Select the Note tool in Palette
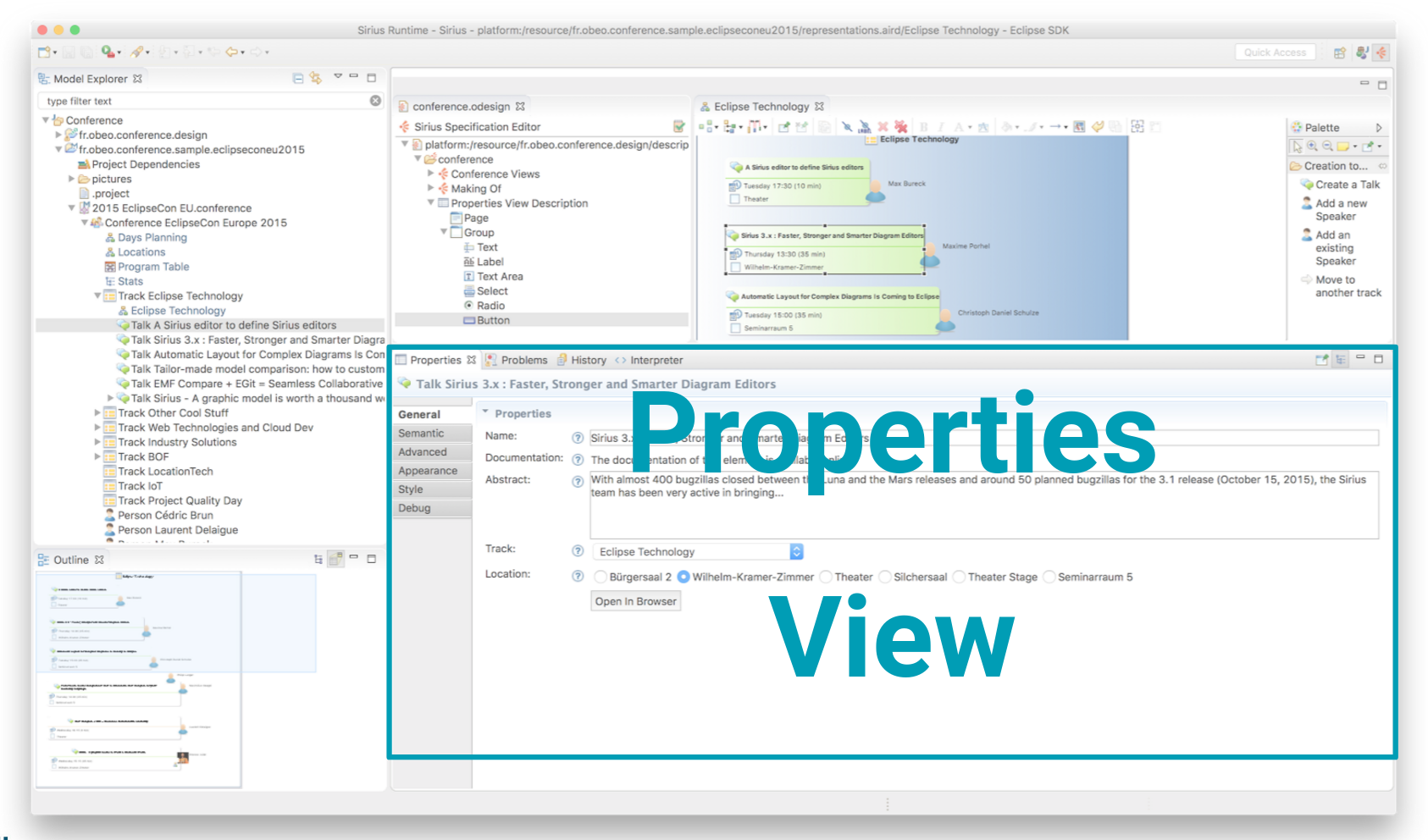 [1343, 146]
